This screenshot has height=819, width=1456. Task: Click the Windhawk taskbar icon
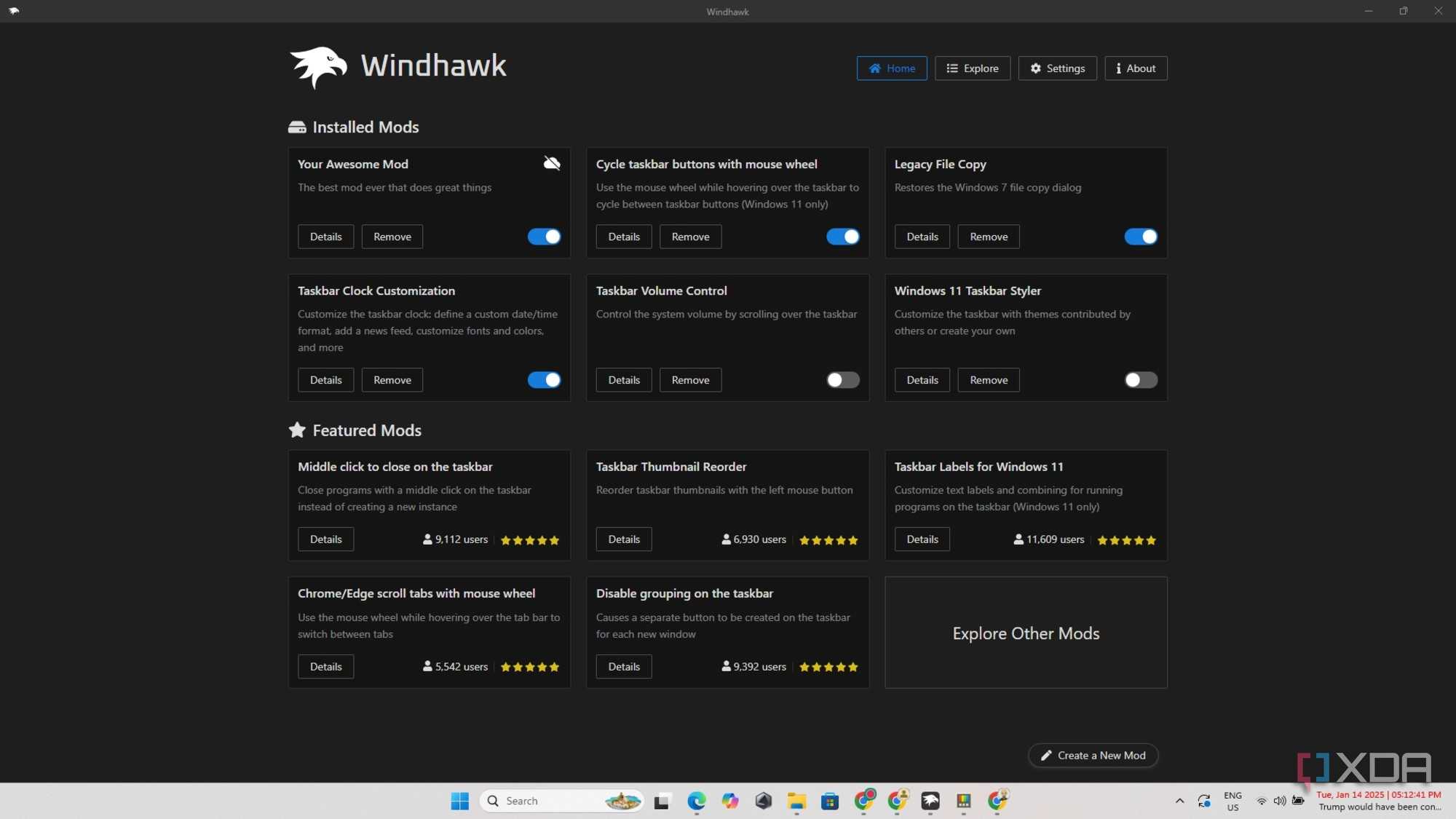[930, 801]
